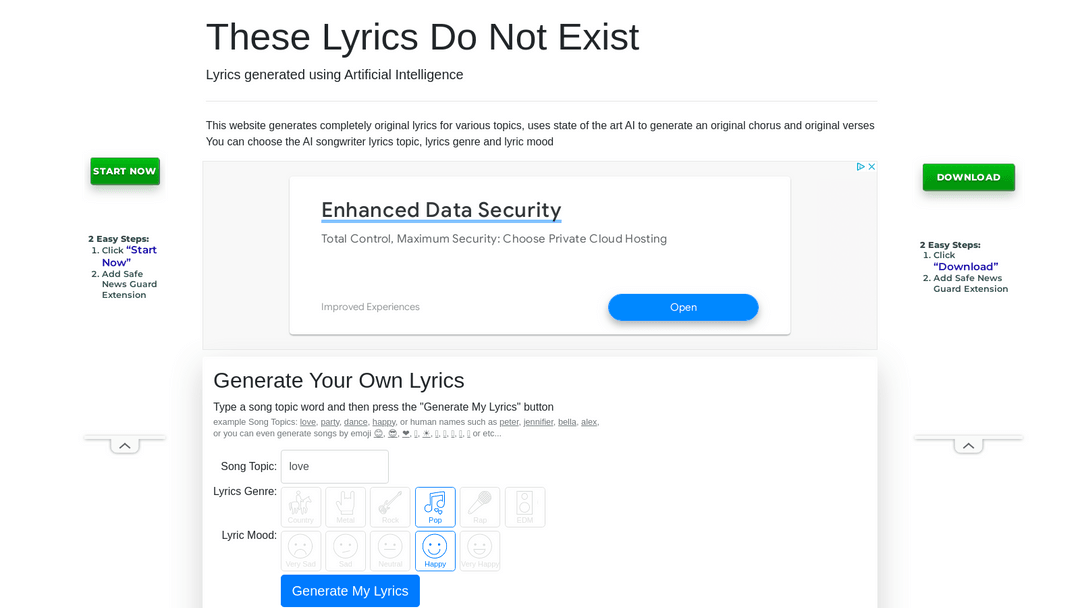
Task: Collapse the right sidebar ad chevron
Action: click(x=968, y=446)
